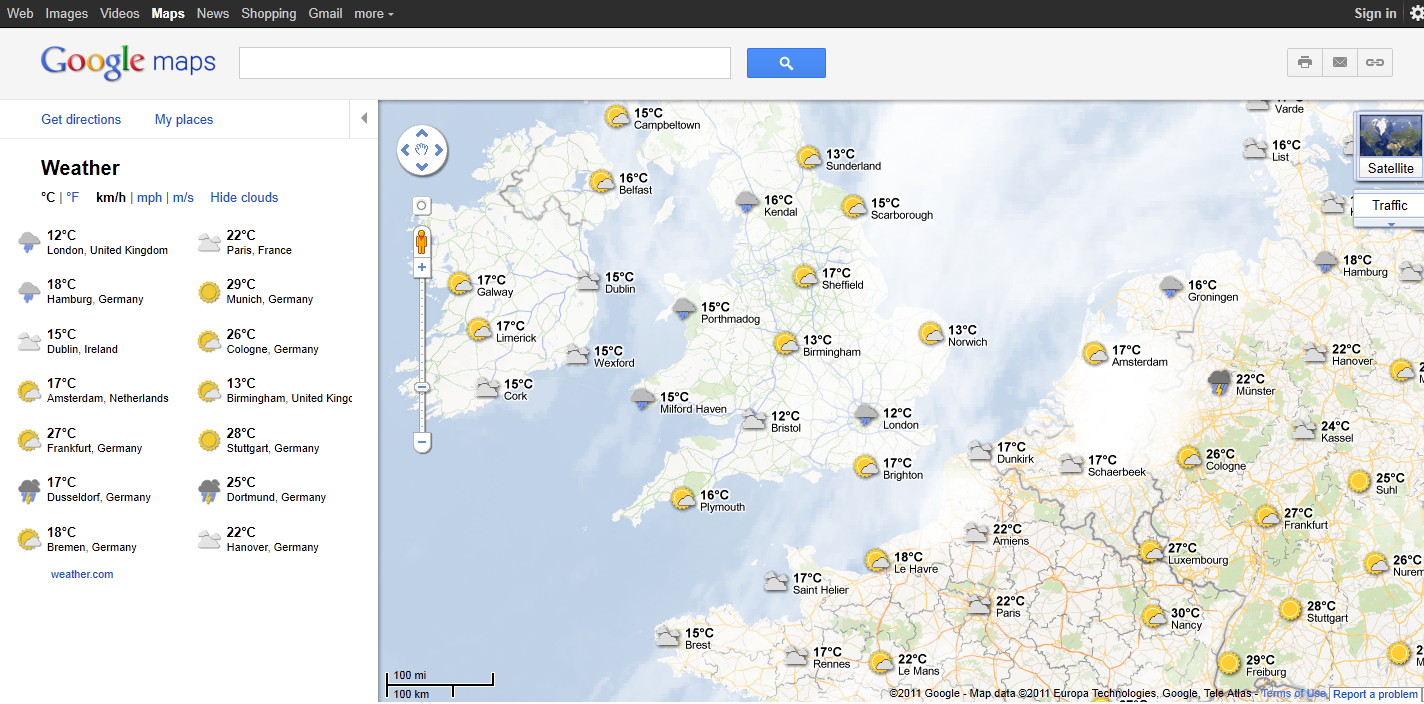Pan map up with navigation arrow

pos(422,133)
